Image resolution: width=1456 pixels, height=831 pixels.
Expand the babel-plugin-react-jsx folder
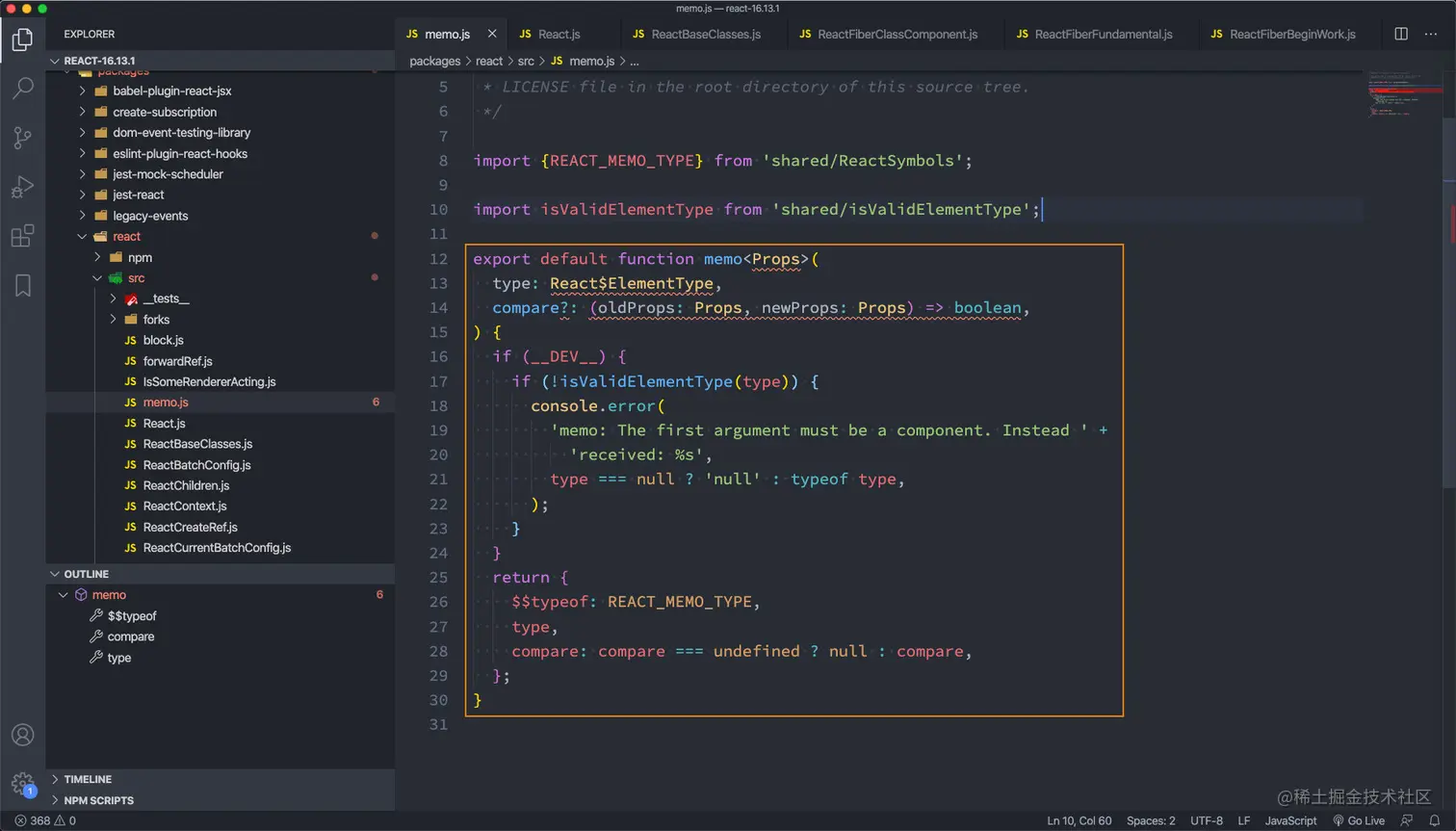click(220, 91)
